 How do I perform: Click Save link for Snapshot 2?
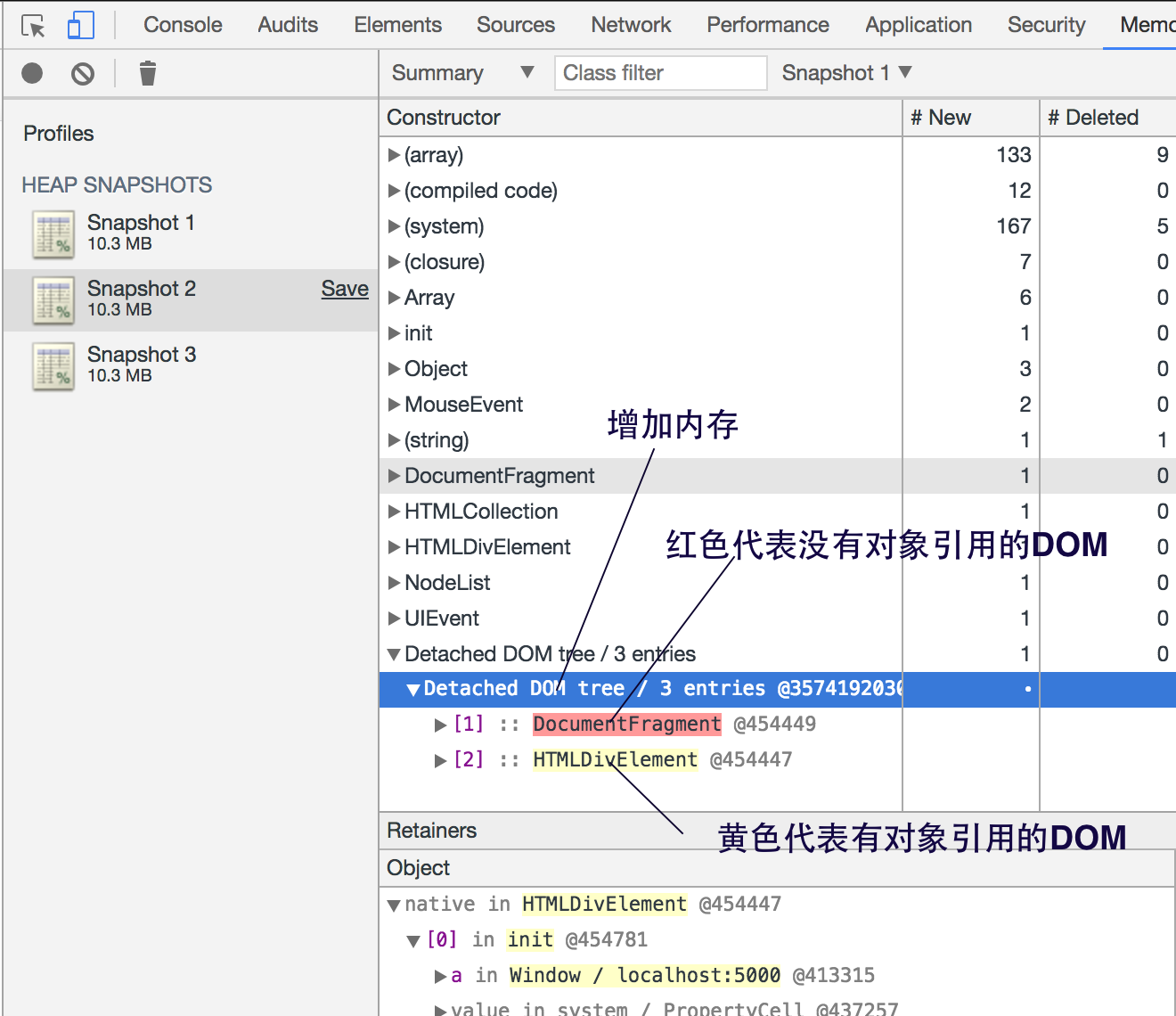(x=345, y=289)
